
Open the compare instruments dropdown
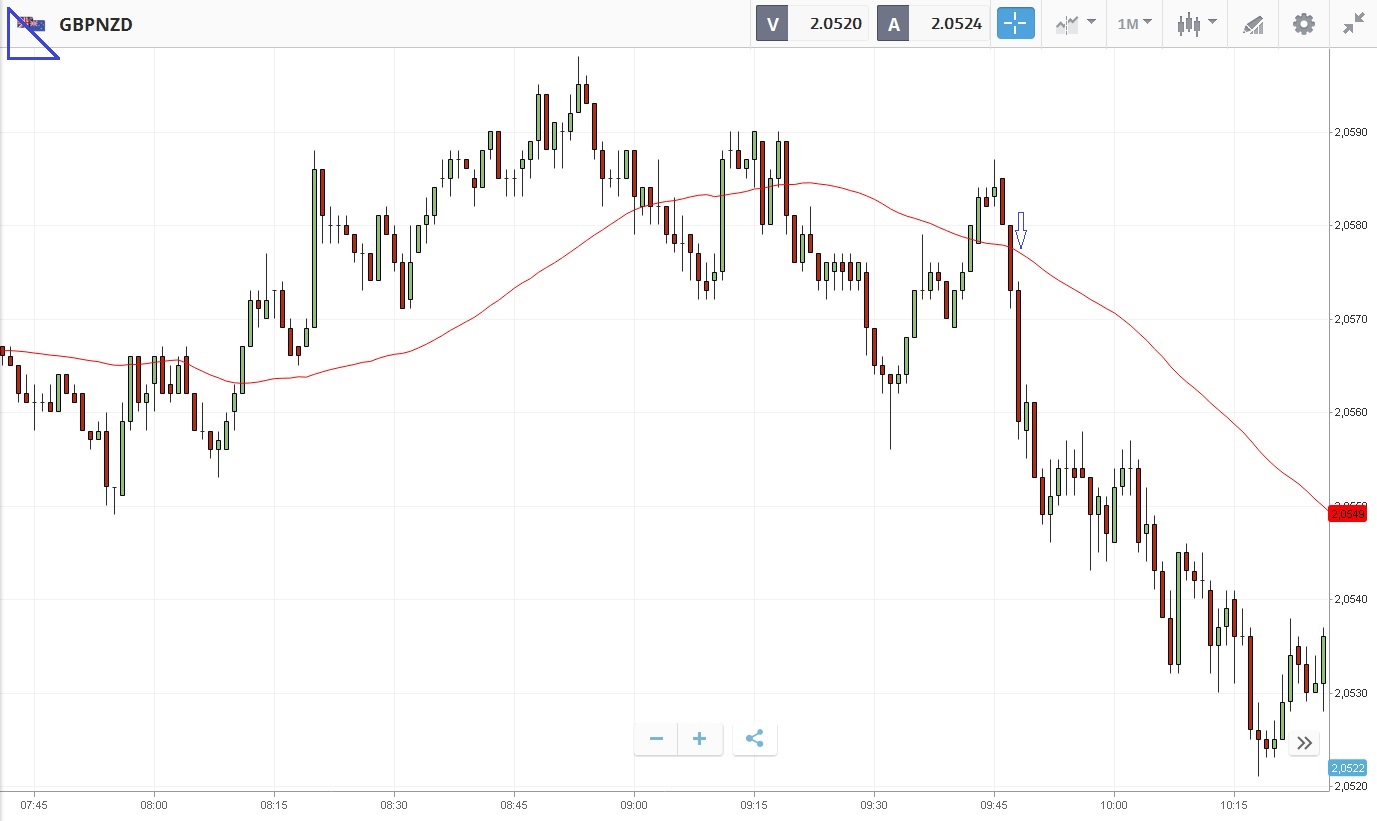tap(1075, 24)
